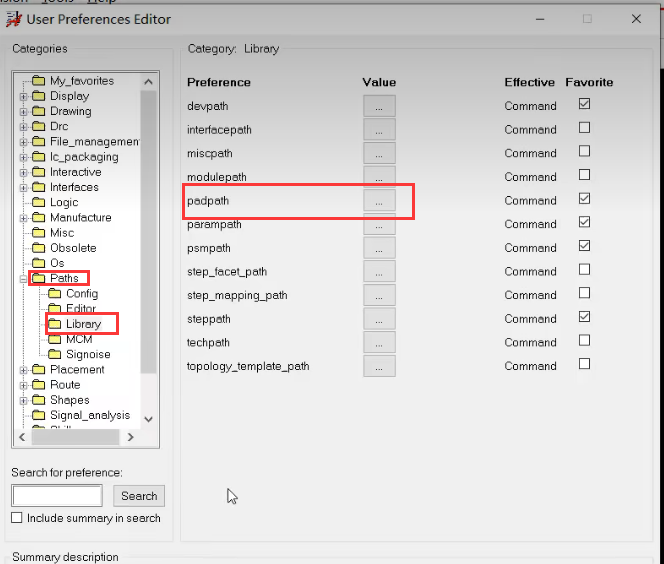Expand the Placement category node
This screenshot has height=564, width=664.
(23, 370)
